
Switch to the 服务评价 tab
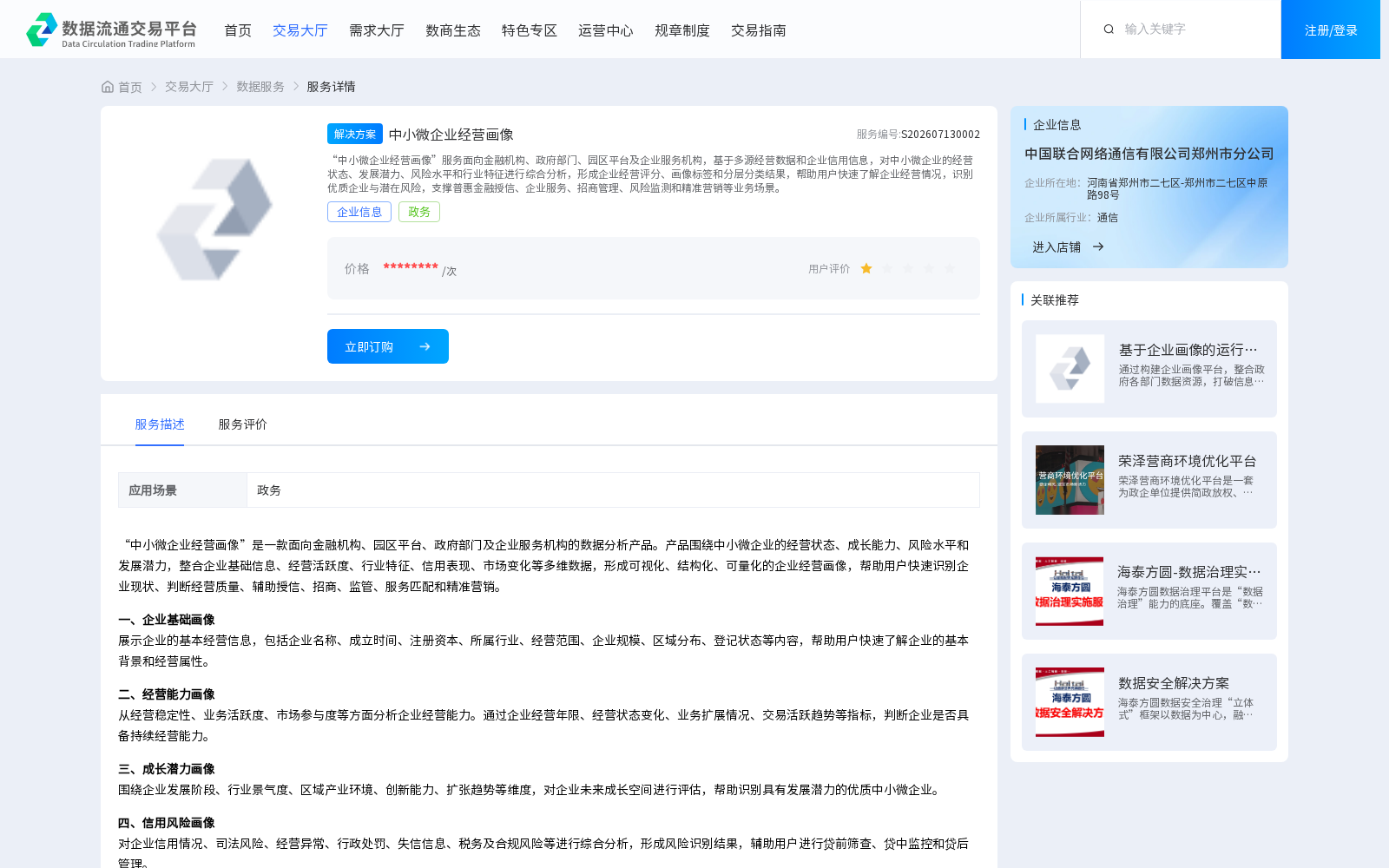click(x=243, y=424)
